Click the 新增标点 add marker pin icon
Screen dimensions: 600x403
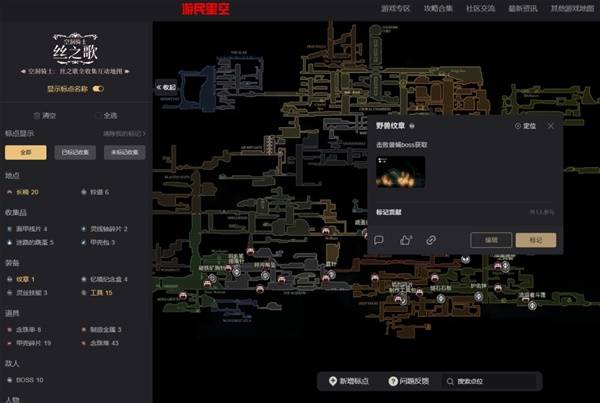334,382
